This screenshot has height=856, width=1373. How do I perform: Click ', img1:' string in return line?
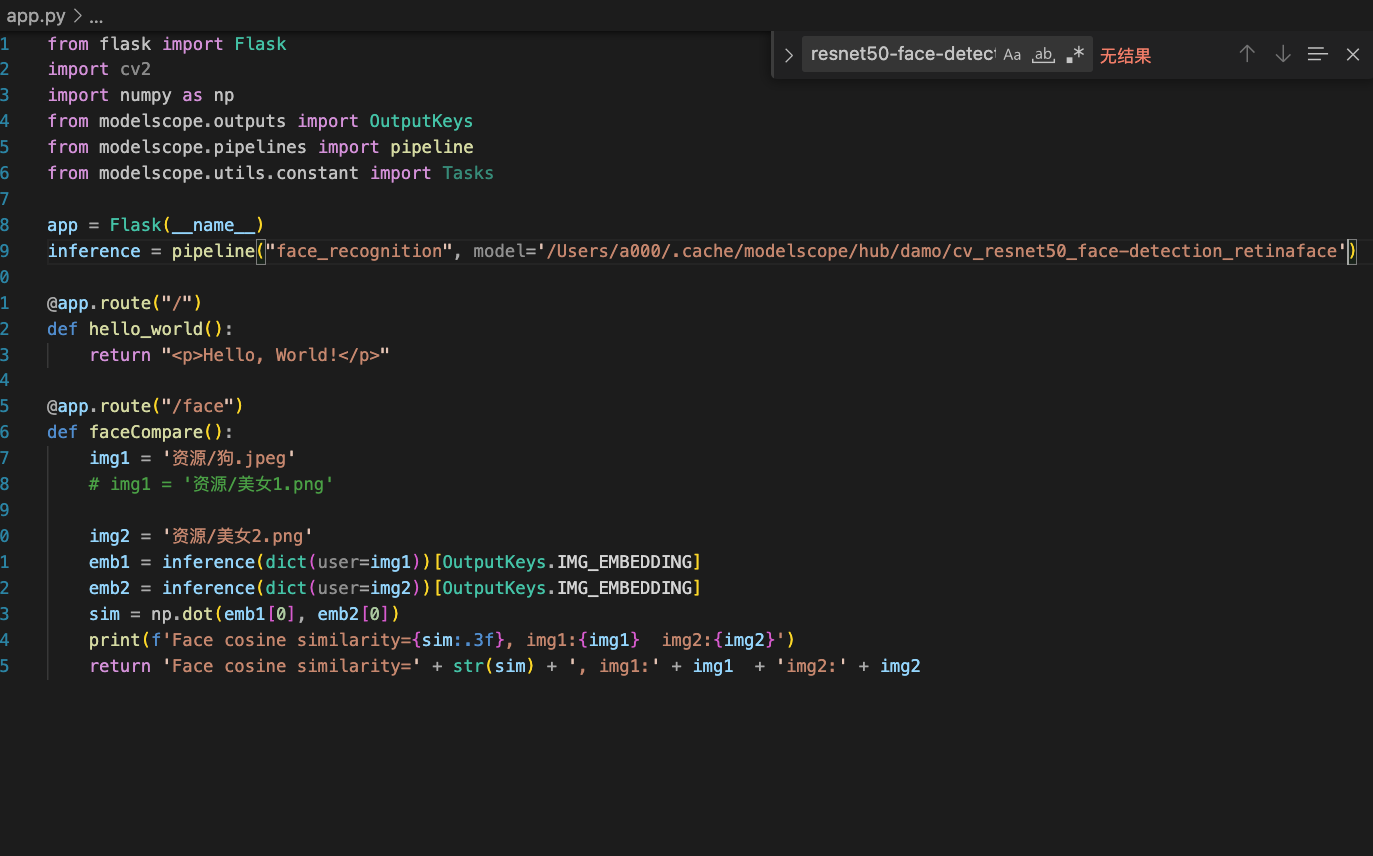(x=614, y=666)
